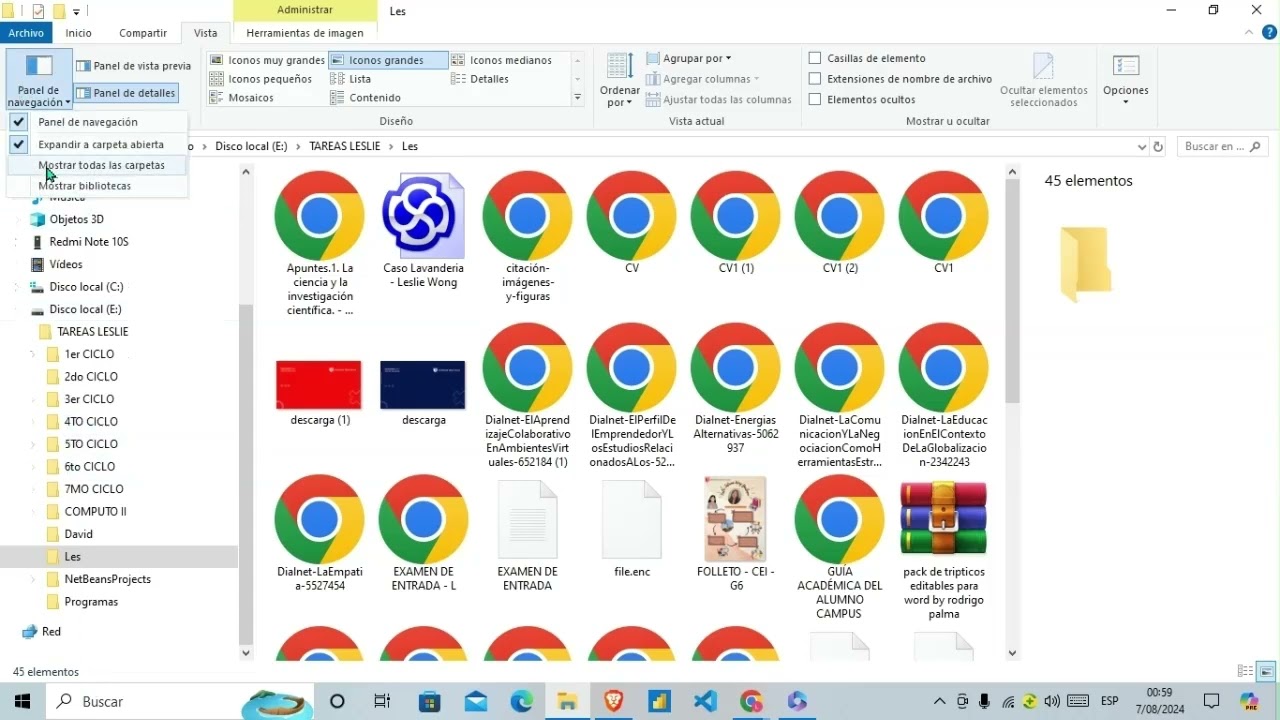The width and height of the screenshot is (1280, 720).
Task: Select Mostrar todas las carpetas
Action: click(97, 165)
